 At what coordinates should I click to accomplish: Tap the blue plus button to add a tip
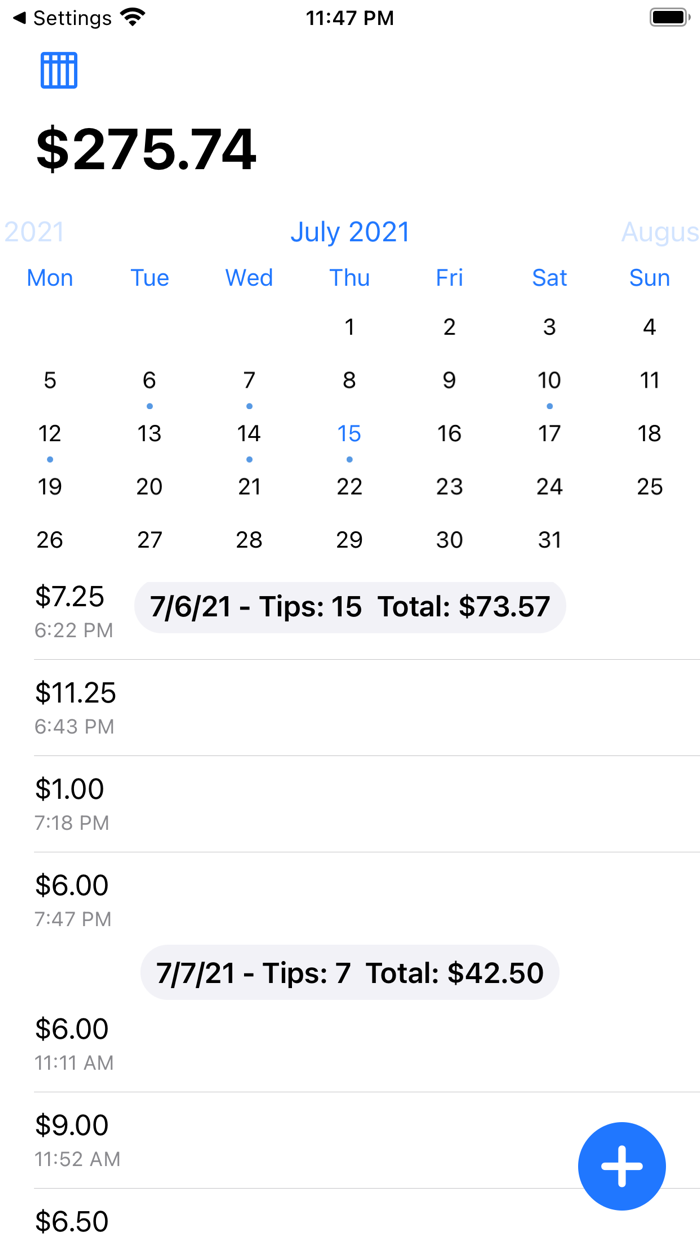tap(622, 1166)
